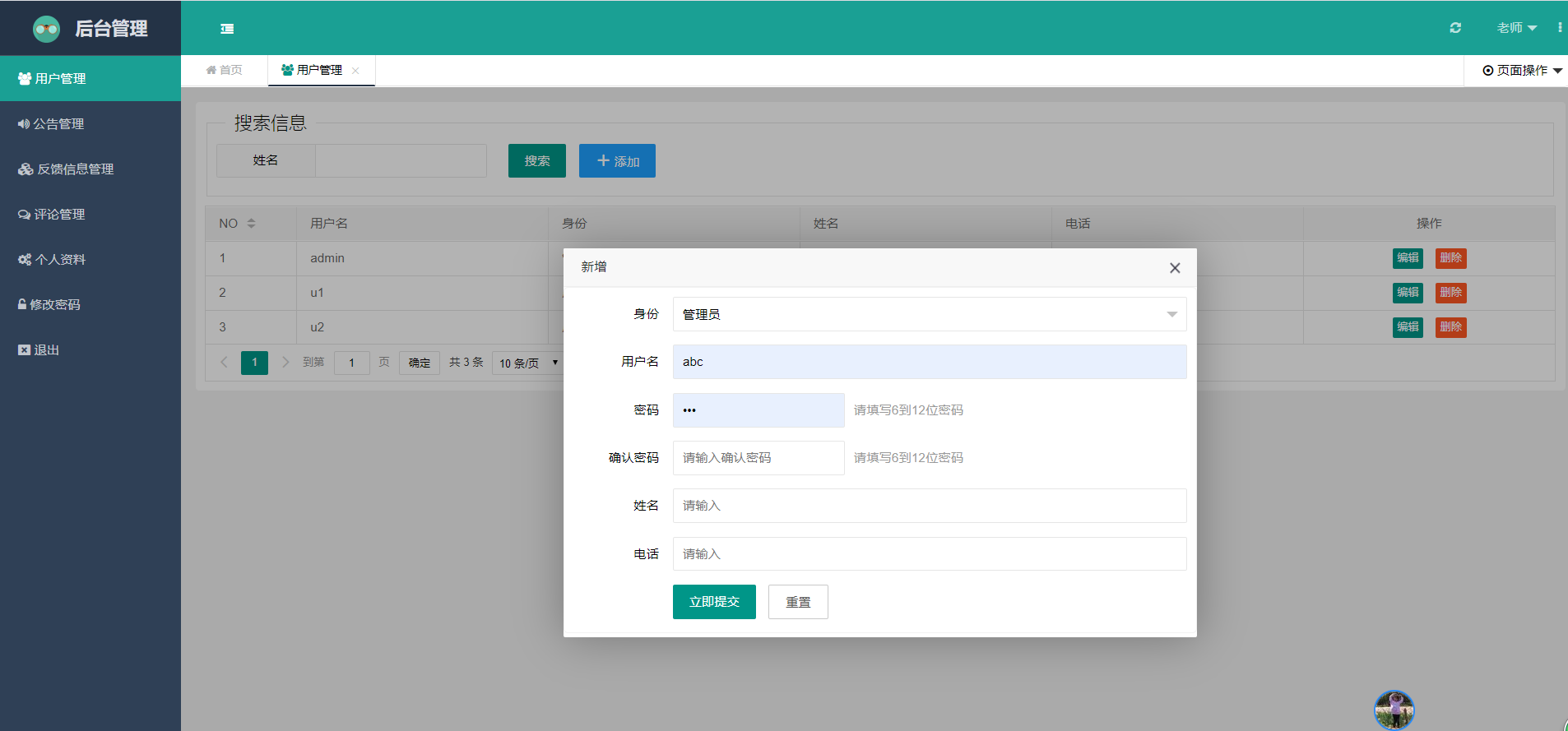
Task: Click the sidebar collapse menu icon
Action: 227,29
